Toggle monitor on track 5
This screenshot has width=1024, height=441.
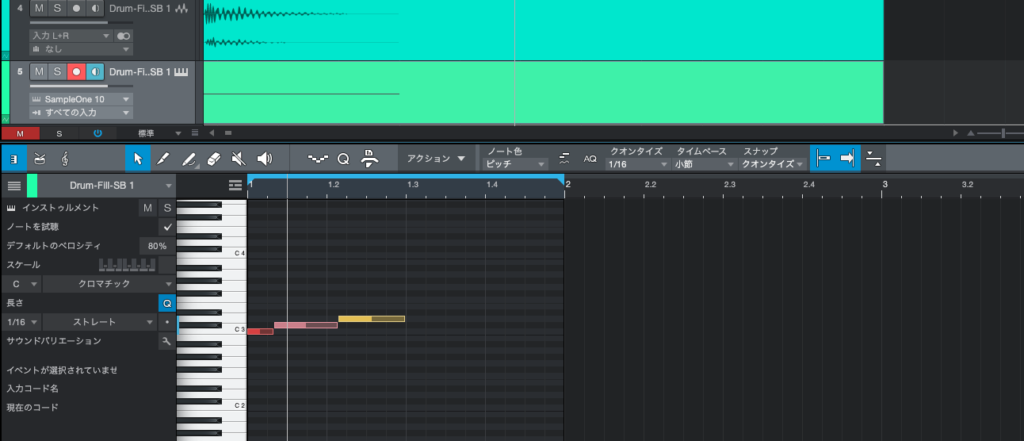pyautogui.click(x=95, y=72)
